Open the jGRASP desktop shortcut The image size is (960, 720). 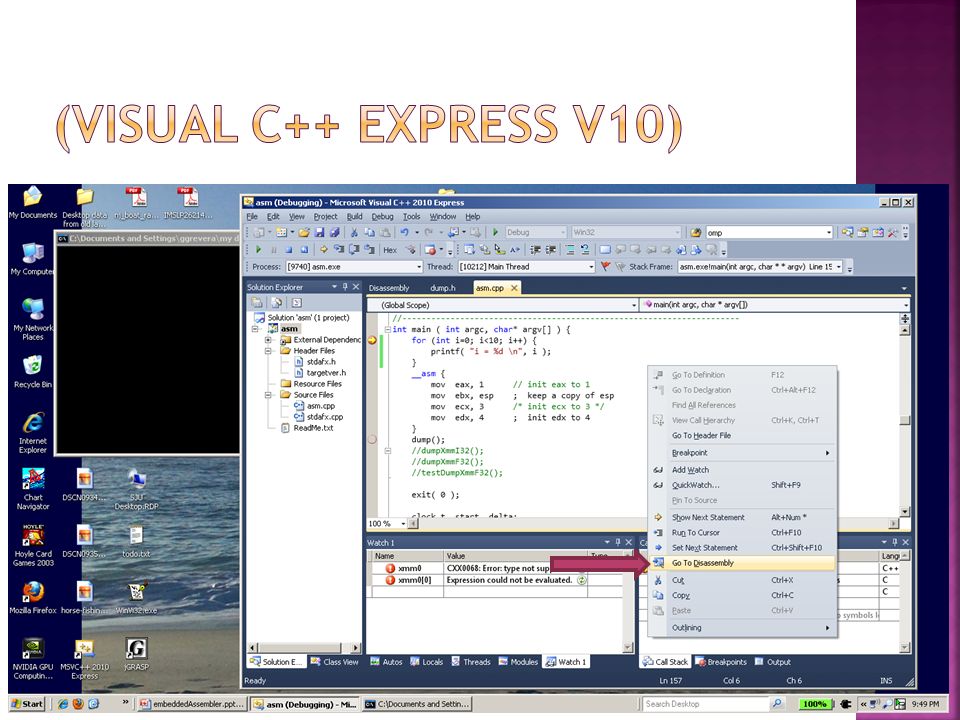[136, 654]
